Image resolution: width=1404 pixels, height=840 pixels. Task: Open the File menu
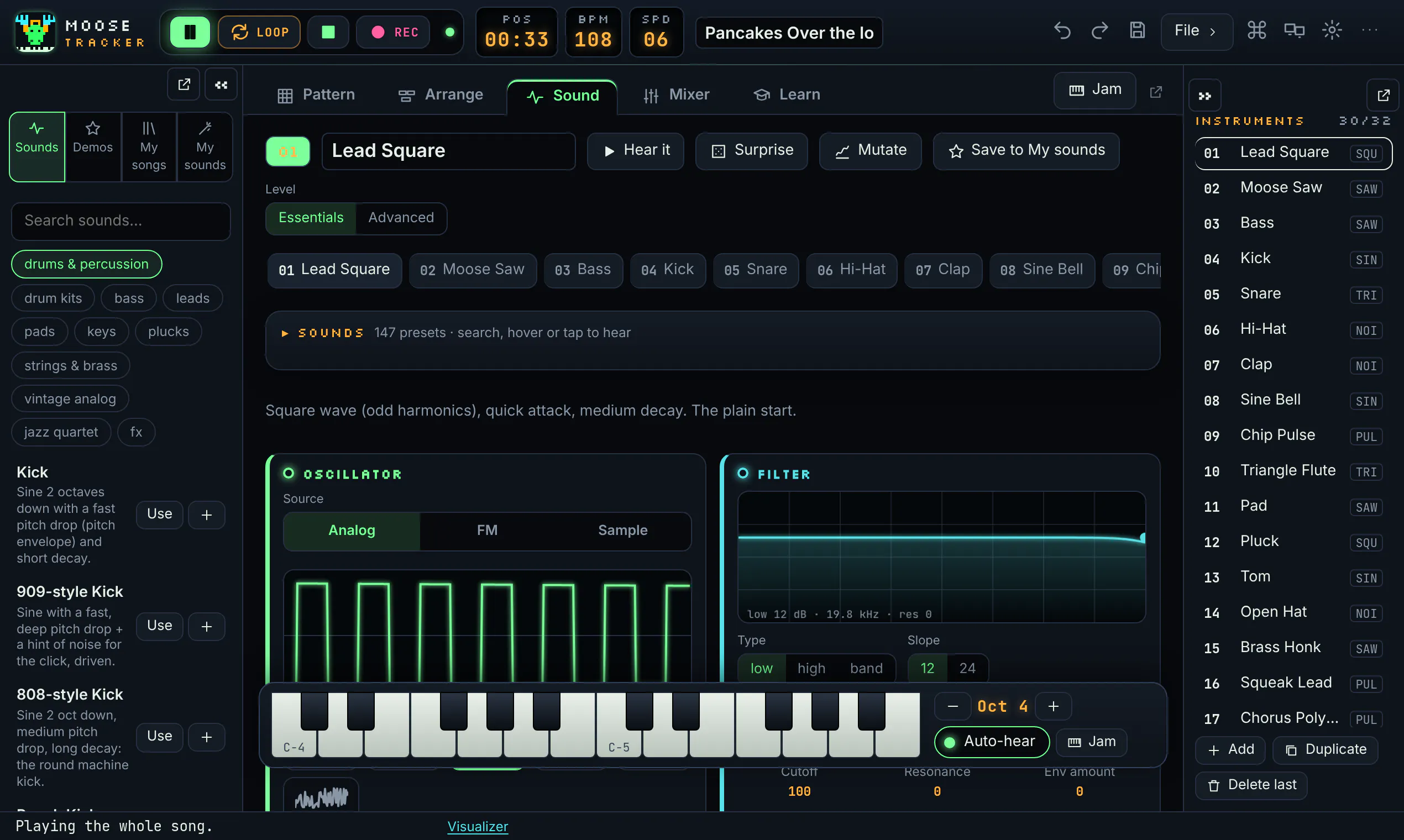coord(1196,31)
